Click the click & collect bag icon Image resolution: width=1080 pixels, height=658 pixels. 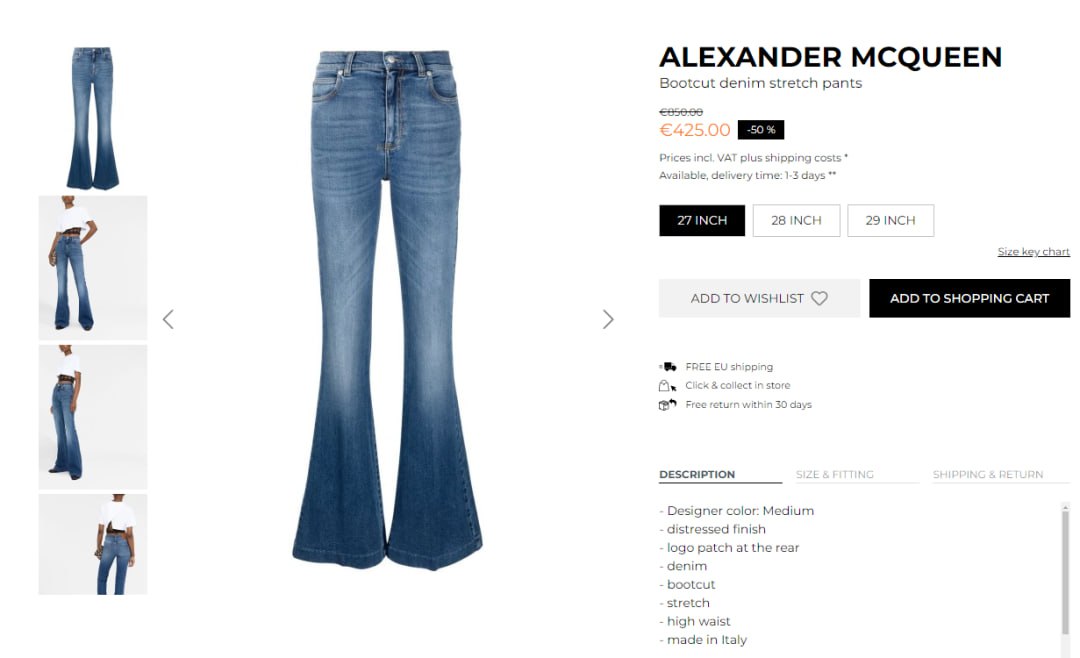[667, 385]
